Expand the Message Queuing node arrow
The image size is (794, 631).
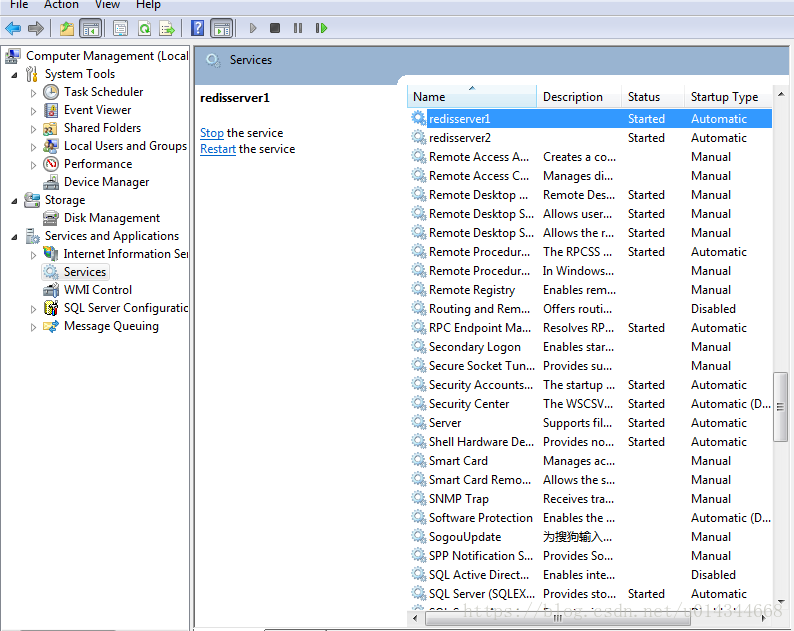[33, 327]
